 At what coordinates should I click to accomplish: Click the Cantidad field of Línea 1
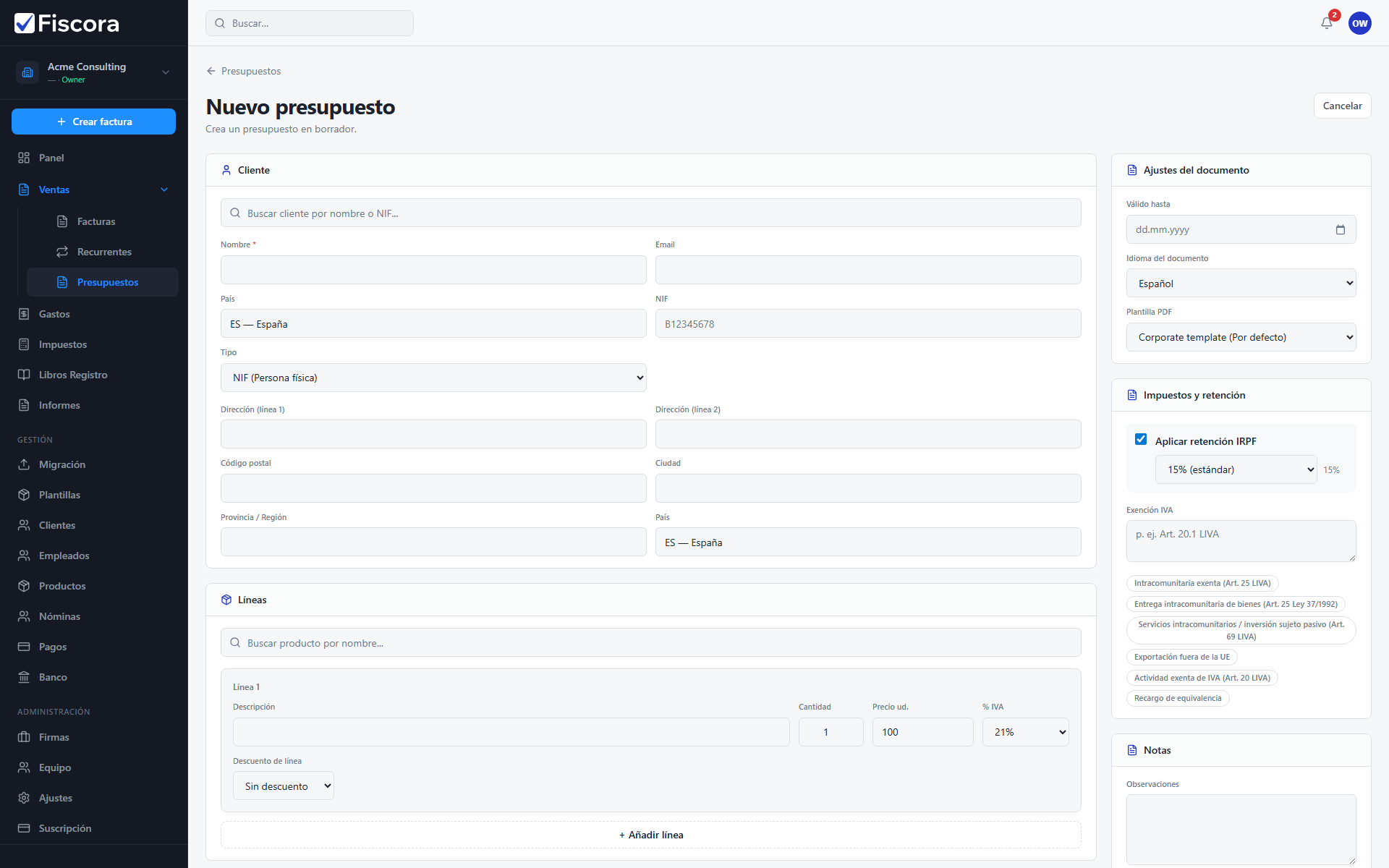[831, 732]
